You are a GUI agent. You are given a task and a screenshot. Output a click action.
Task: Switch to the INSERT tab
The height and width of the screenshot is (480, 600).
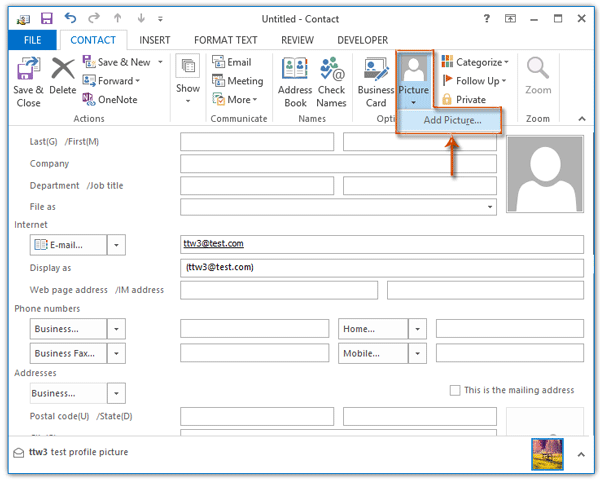click(x=155, y=40)
